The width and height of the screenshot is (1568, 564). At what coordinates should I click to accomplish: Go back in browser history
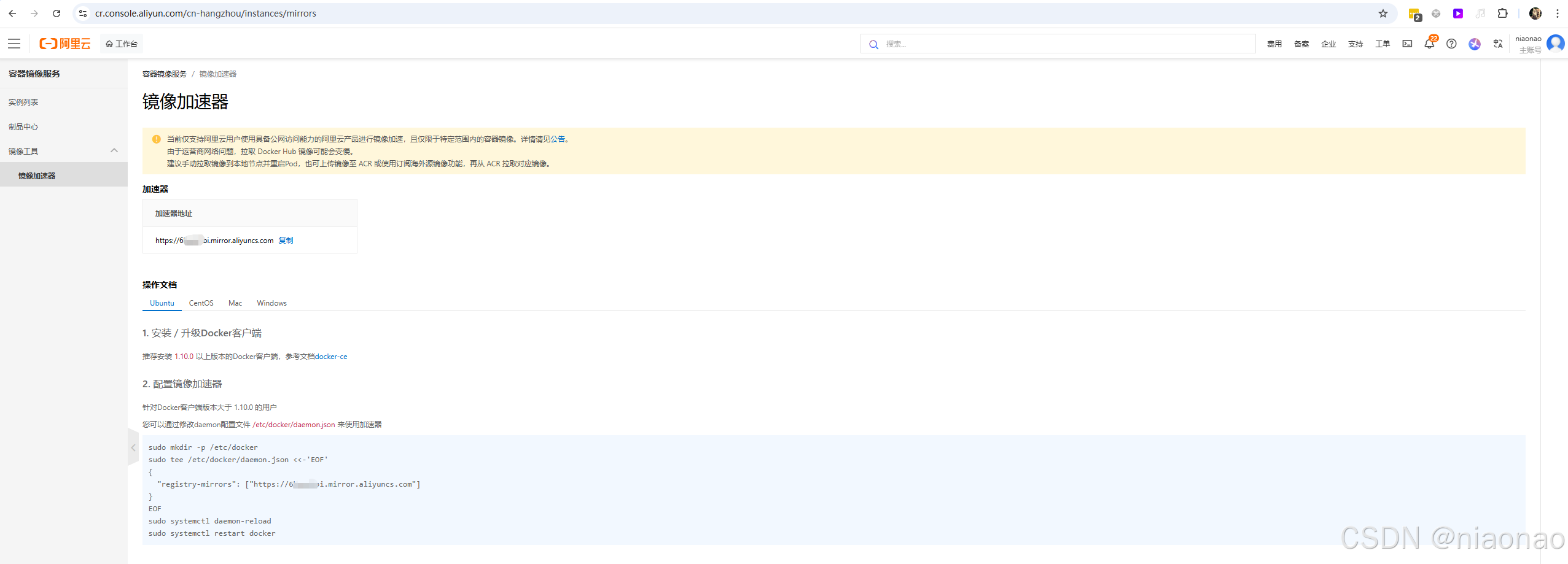point(12,14)
